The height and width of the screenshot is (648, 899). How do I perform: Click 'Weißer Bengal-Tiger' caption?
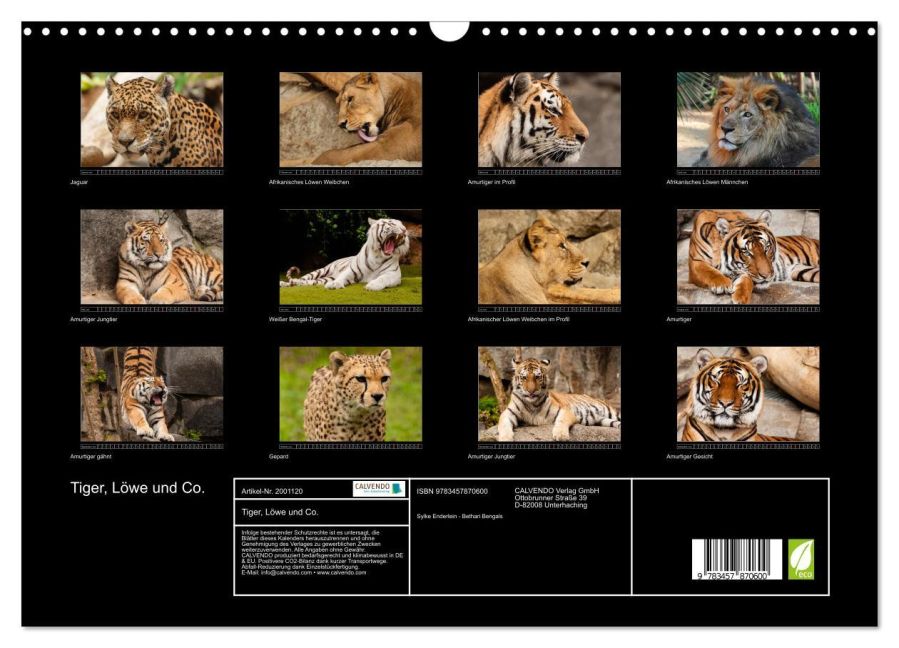[x=295, y=319]
